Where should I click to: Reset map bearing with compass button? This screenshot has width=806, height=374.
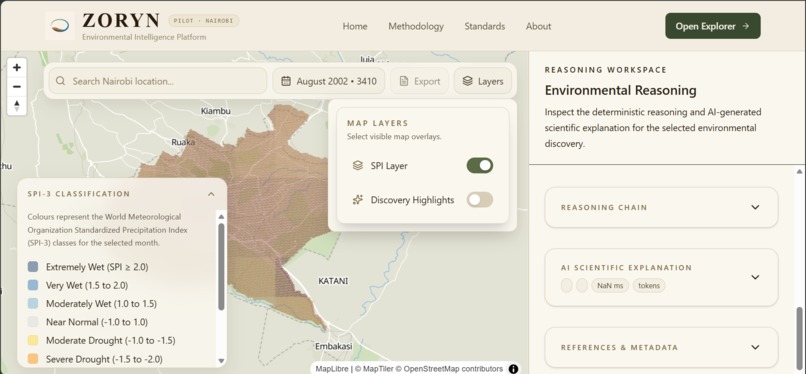pyautogui.click(x=16, y=105)
